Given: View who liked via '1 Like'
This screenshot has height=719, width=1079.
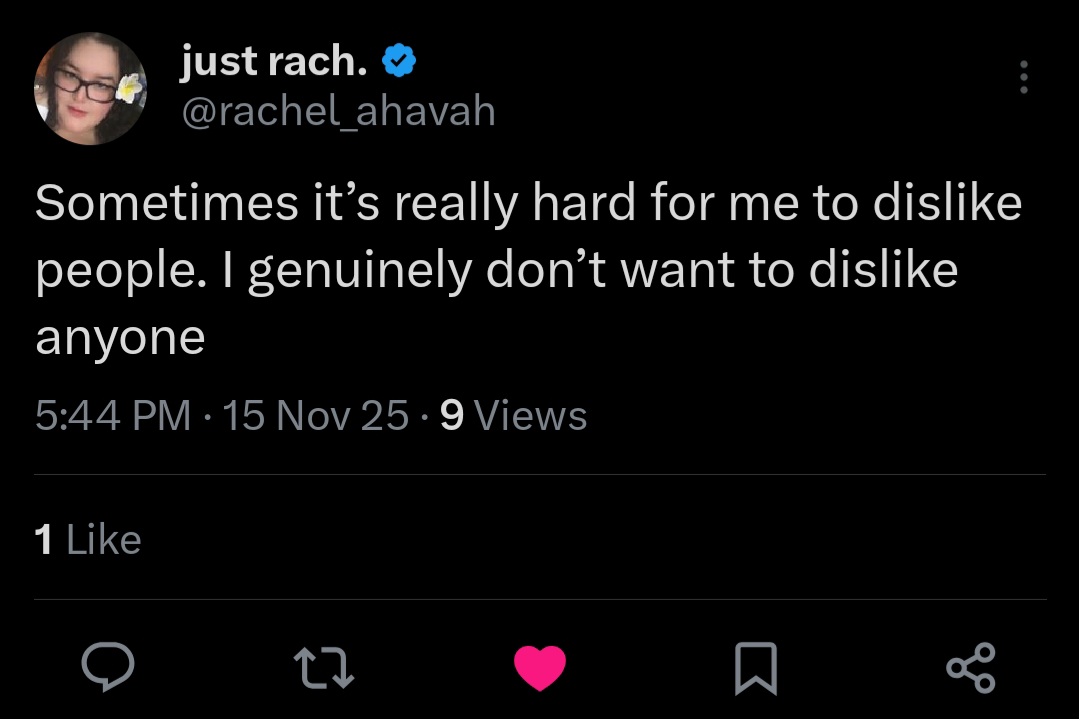Looking at the screenshot, I should 88,540.
